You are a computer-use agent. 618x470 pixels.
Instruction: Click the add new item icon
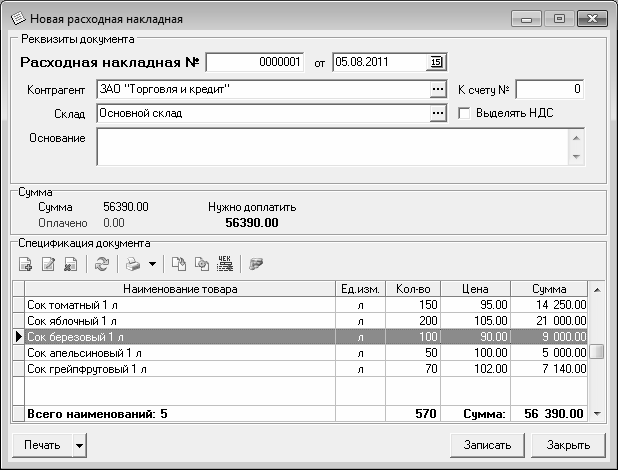pos(25,264)
